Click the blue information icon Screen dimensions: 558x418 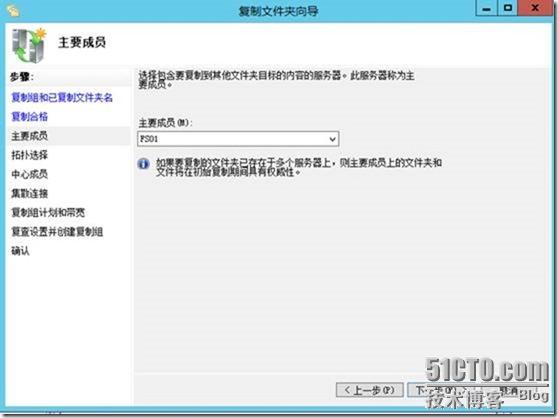click(143, 164)
